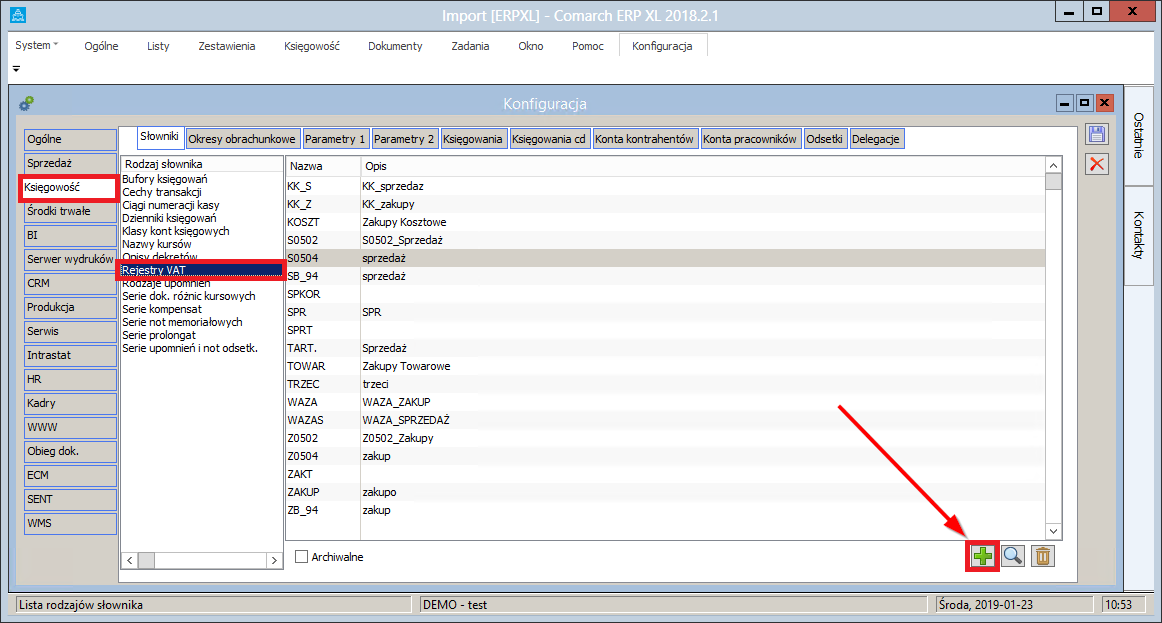Enable the Archiwalne checkbox
The image size is (1162, 623).
[302, 557]
